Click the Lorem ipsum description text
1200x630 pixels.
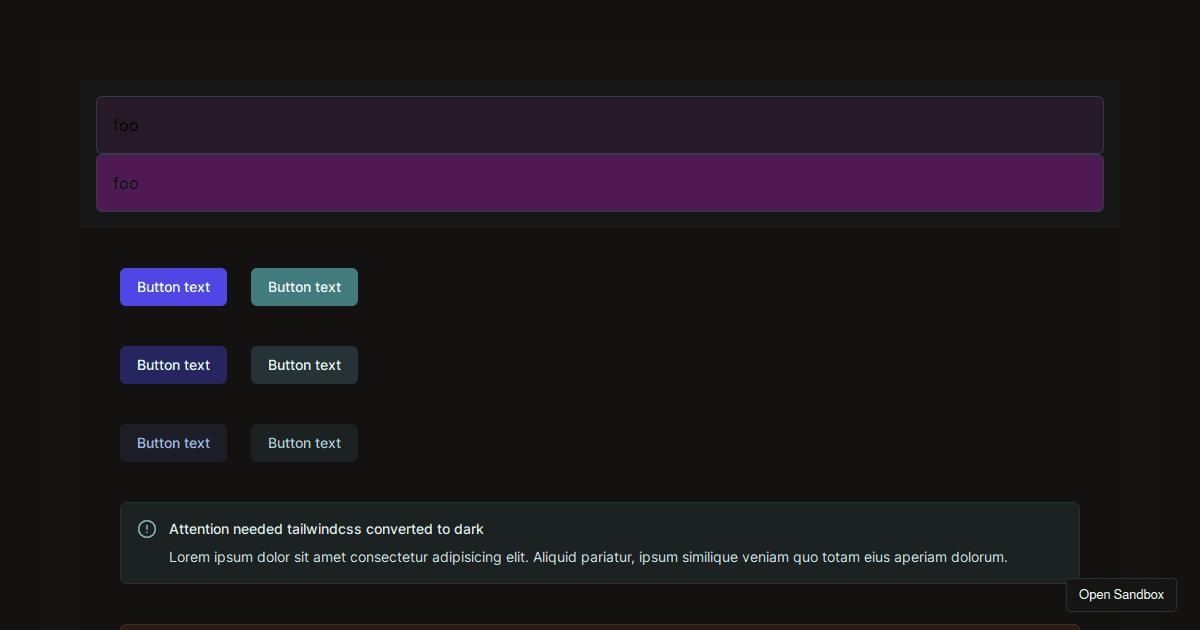pos(588,557)
